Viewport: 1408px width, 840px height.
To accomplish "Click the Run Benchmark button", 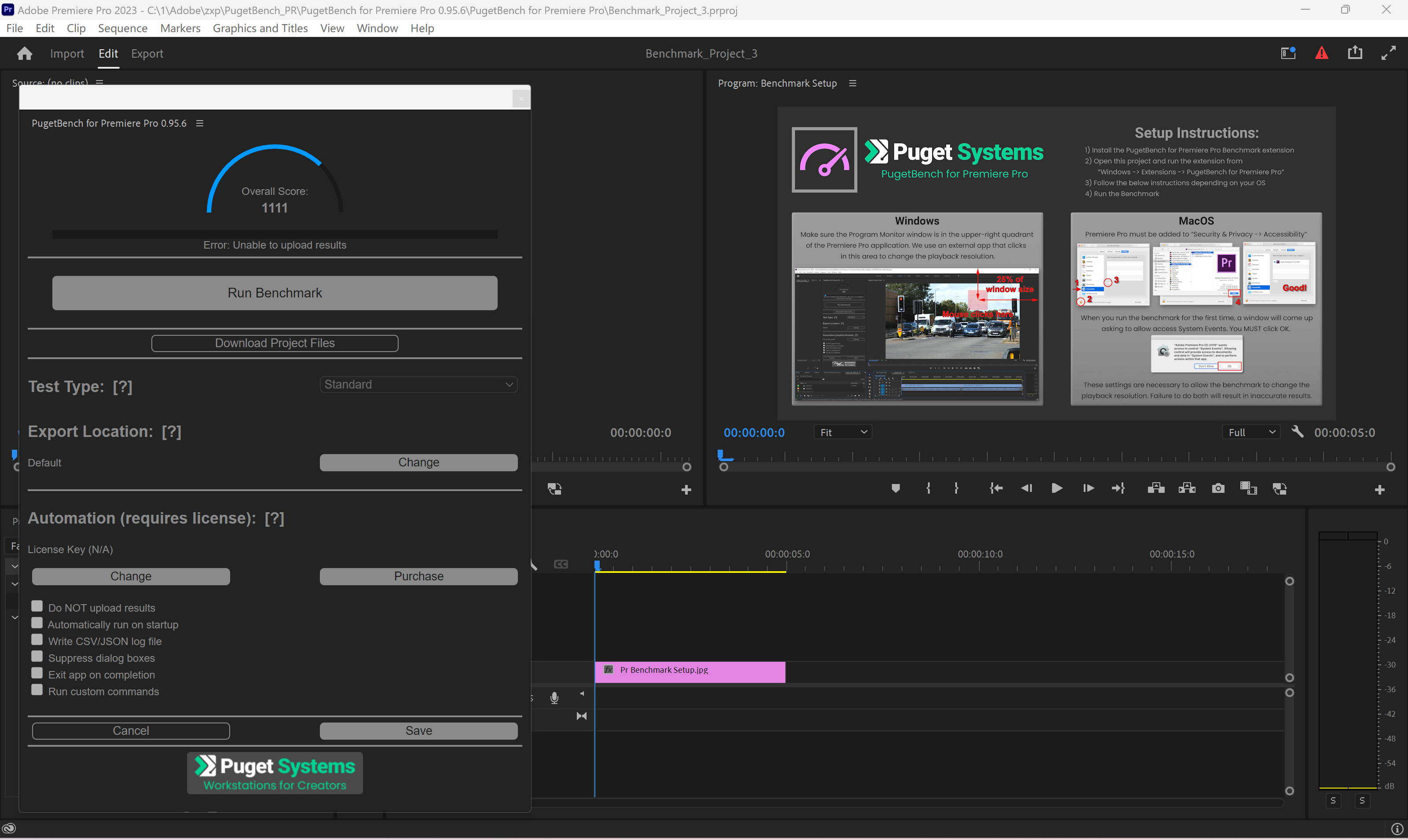I will (275, 293).
